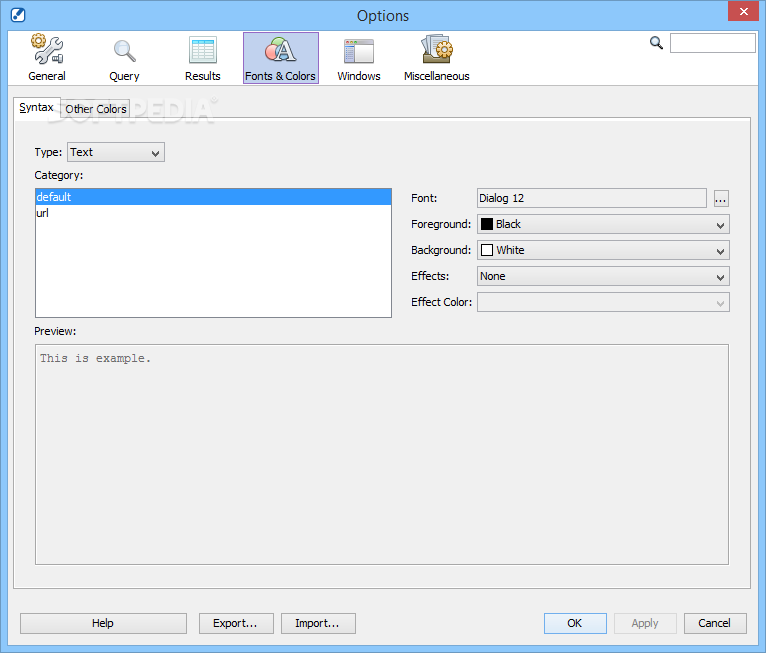The height and width of the screenshot is (653, 766).
Task: Click the app icon in title bar
Action: 18,15
